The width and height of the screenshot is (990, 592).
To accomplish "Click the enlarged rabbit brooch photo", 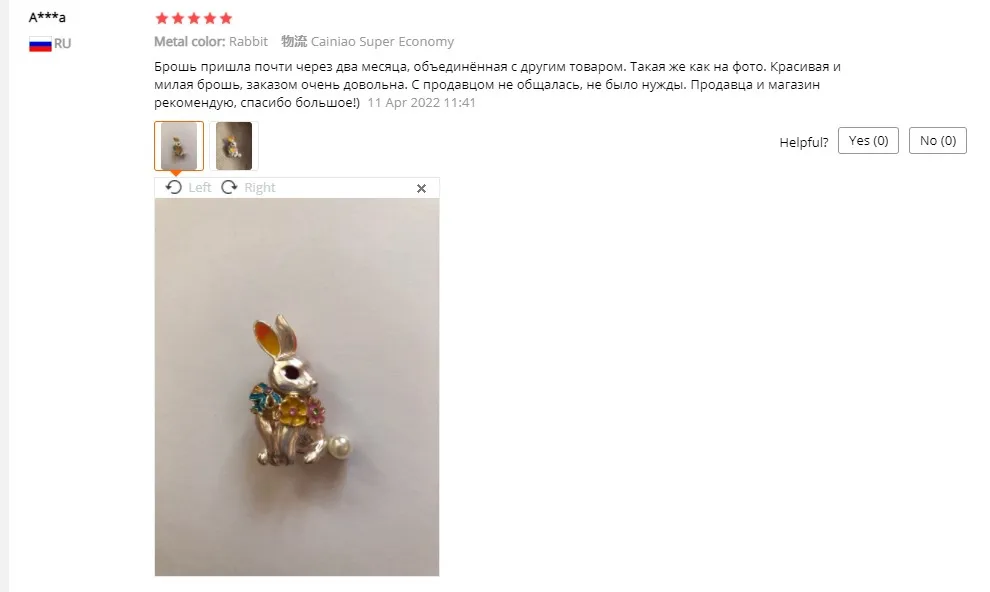I will [297, 387].
